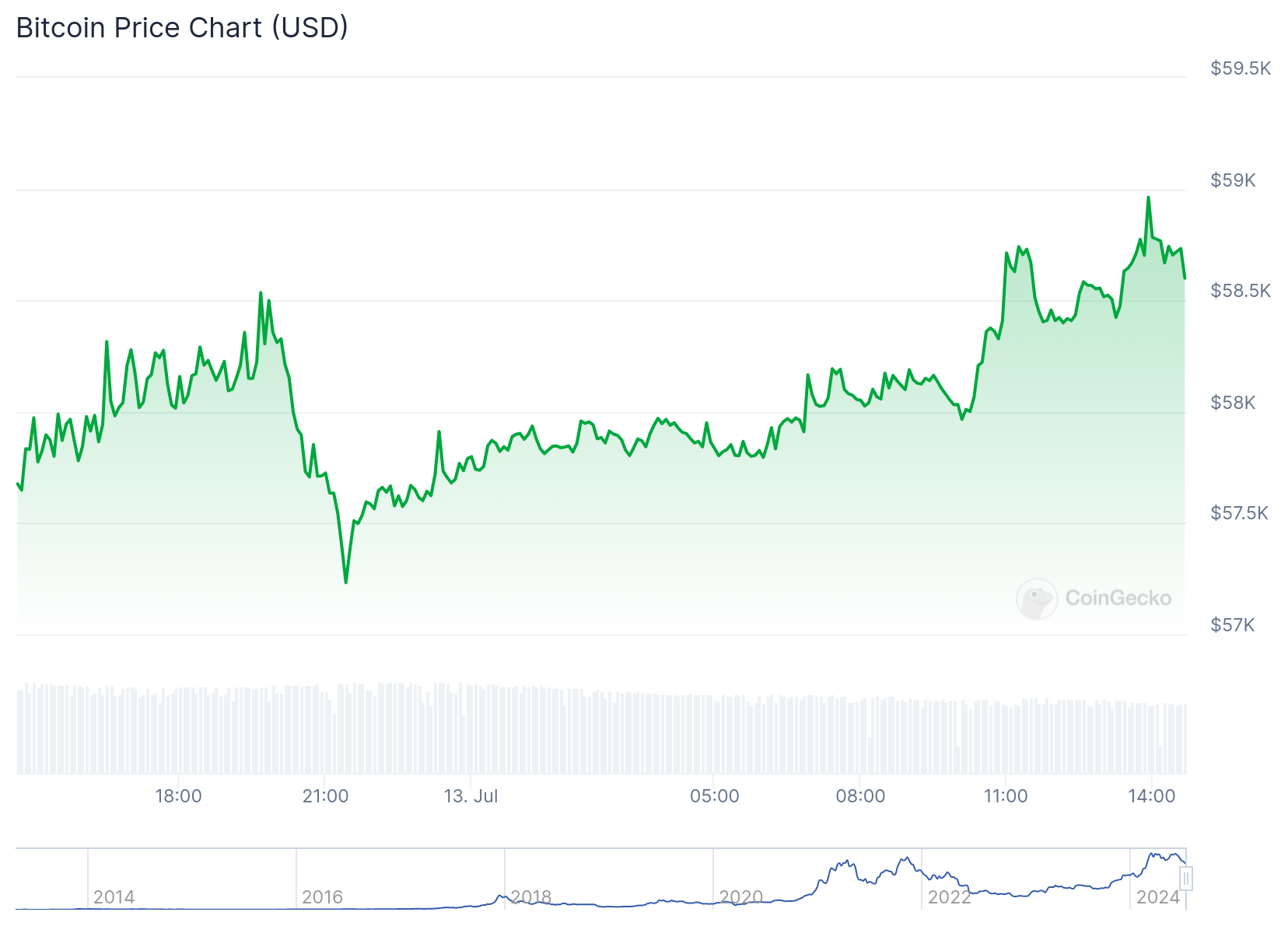
Task: Click the CoinGecko gecko logo icon
Action: coord(1037,599)
